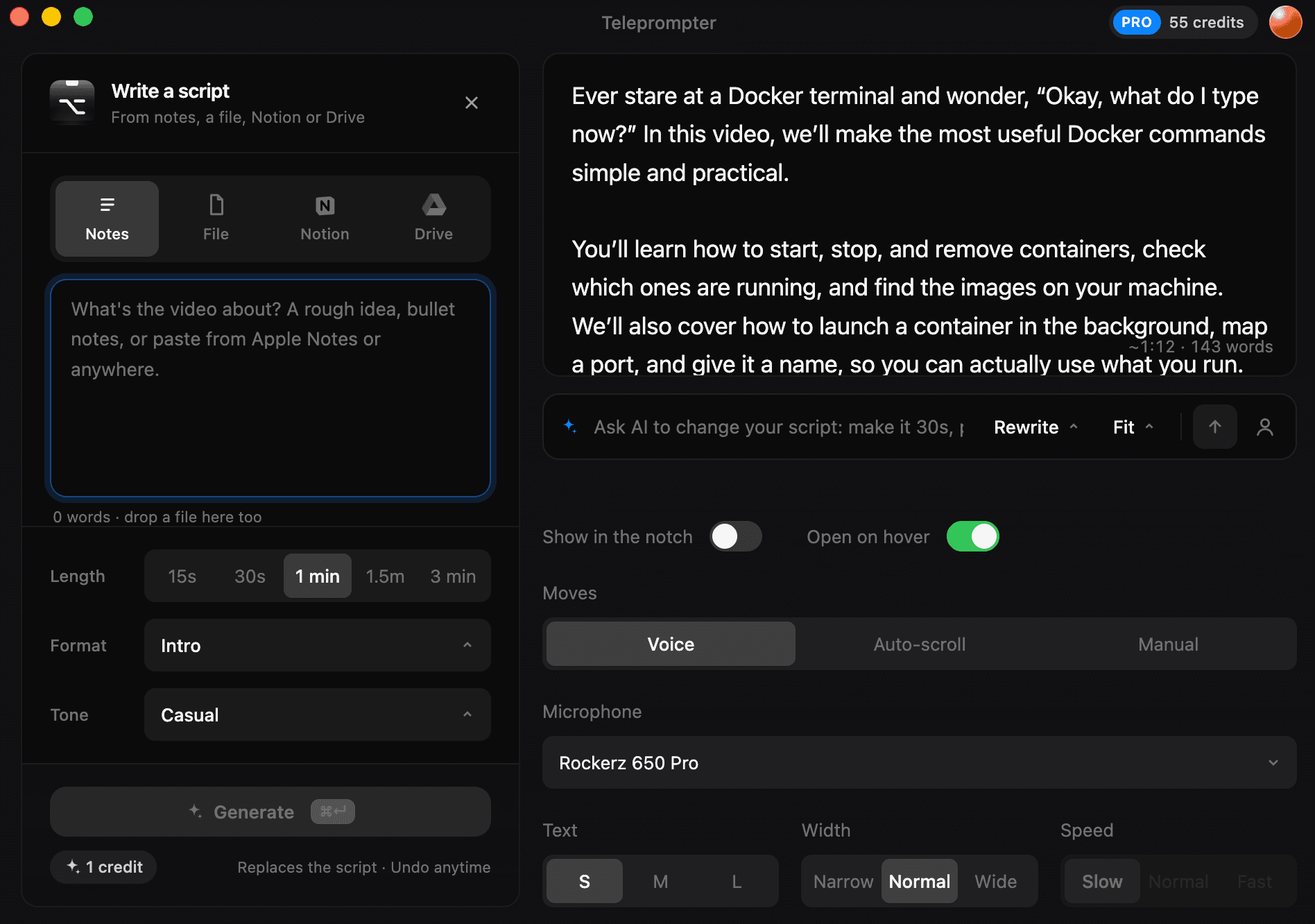Switch to the Notion source tab

pyautogui.click(x=325, y=219)
